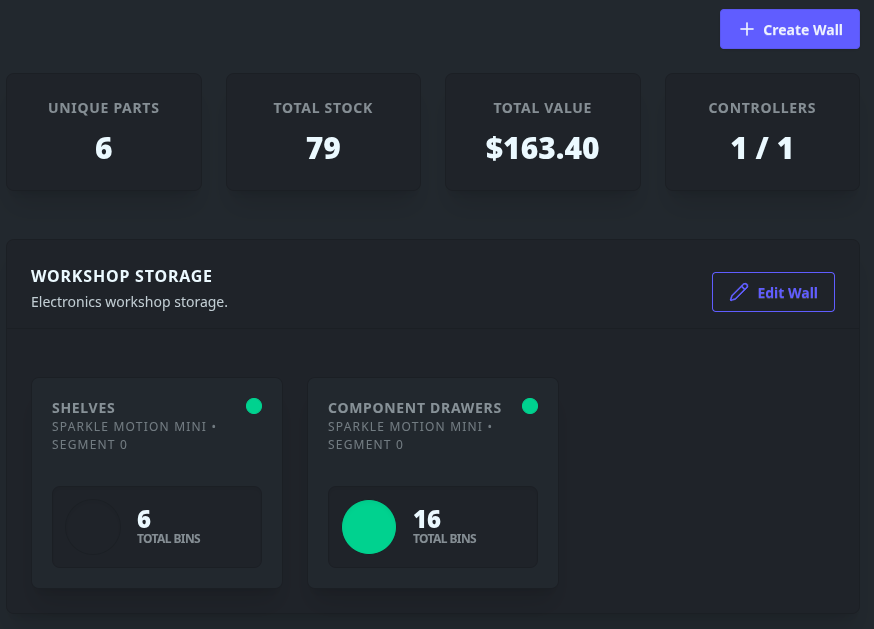Open the Total Value stat card

tap(542, 132)
